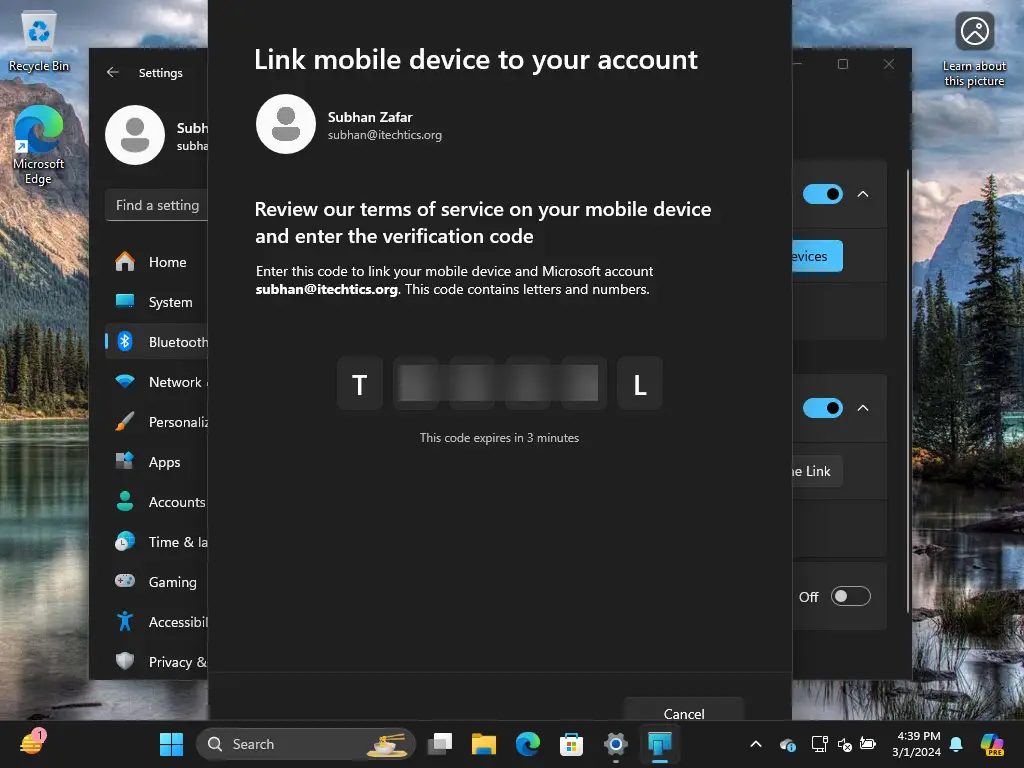Click the expiry text 'This code expires in 3 minutes'
Screen dimensions: 1024x768
pyautogui.click(x=500, y=438)
